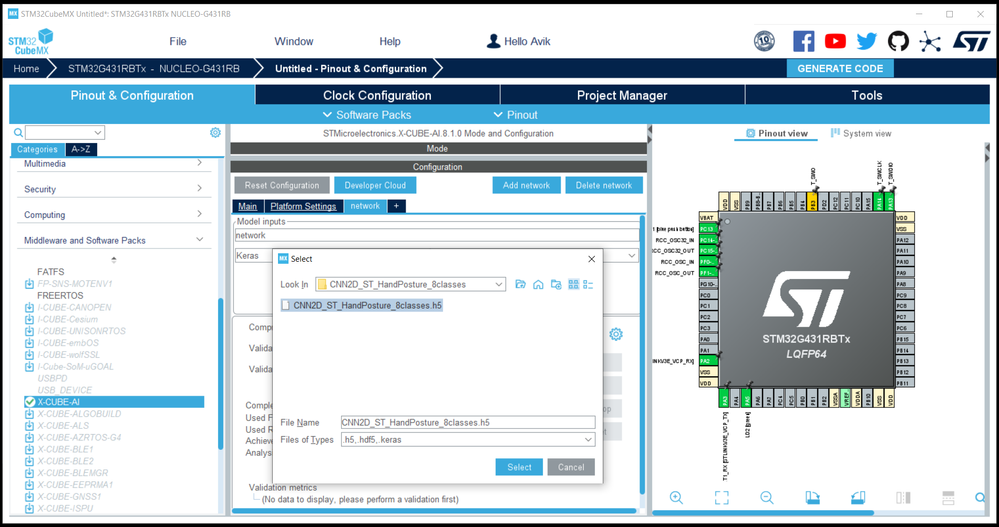Switch Select dialog to icons list view
Image resolution: width=999 pixels, height=527 pixels.
[x=573, y=284]
